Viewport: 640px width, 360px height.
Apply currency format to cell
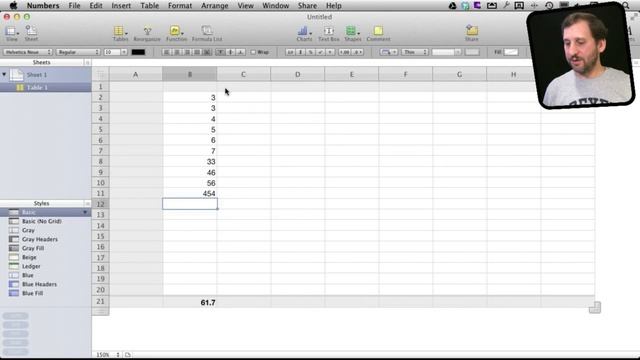point(300,52)
